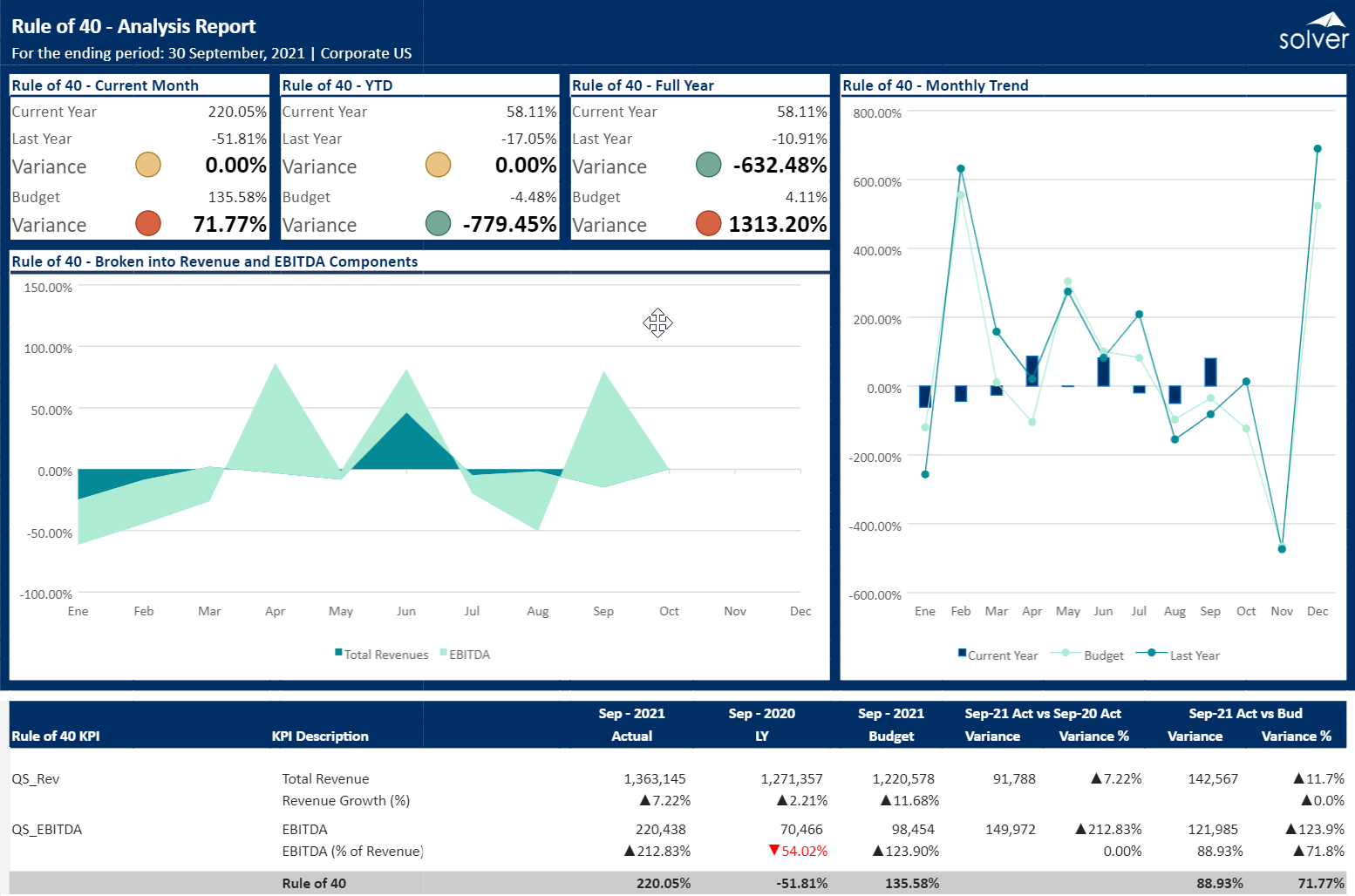
Task: Click the 1,363,145 actual revenue cell
Action: pos(655,779)
